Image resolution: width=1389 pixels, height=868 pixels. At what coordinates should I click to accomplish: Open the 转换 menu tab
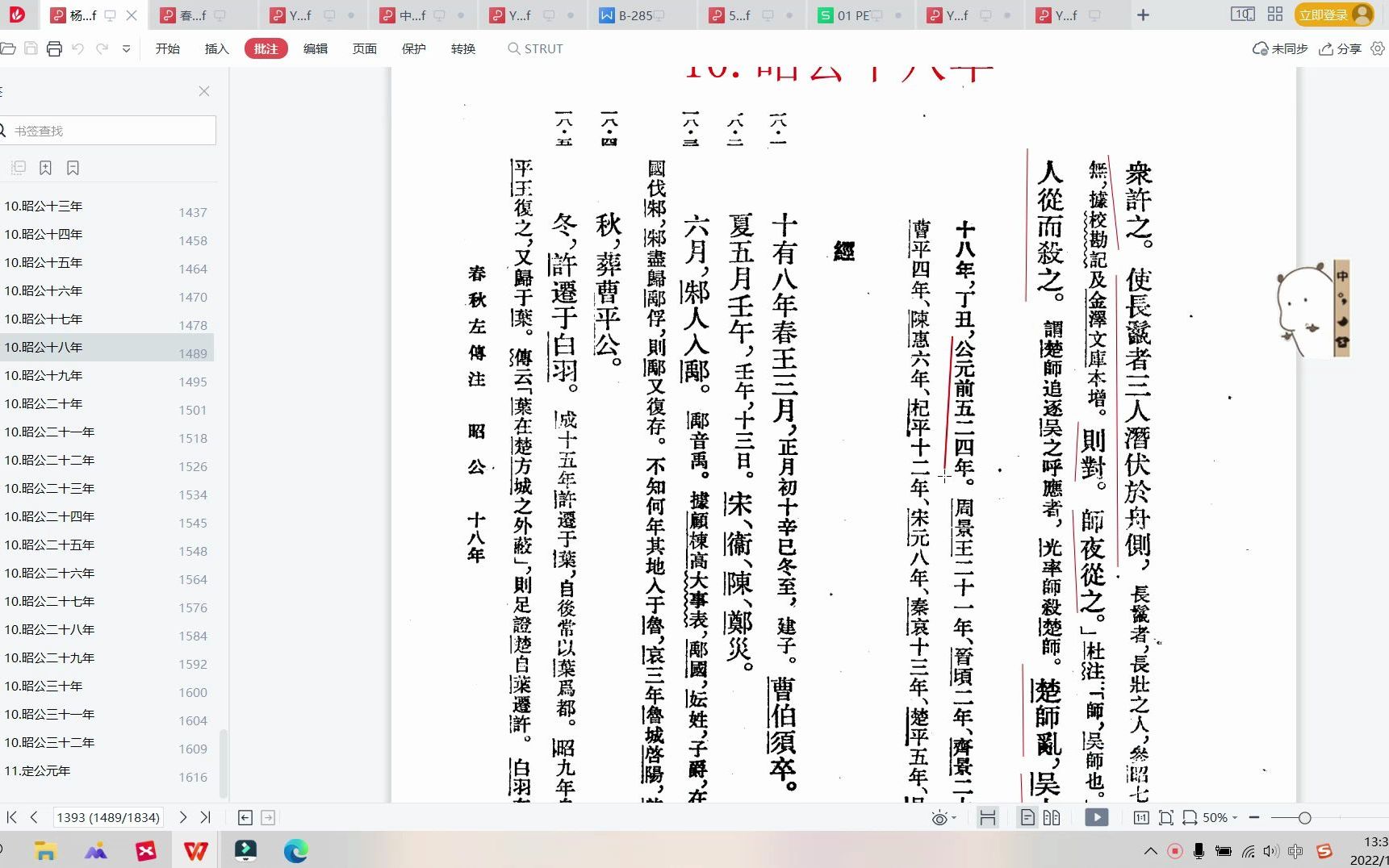(x=463, y=48)
